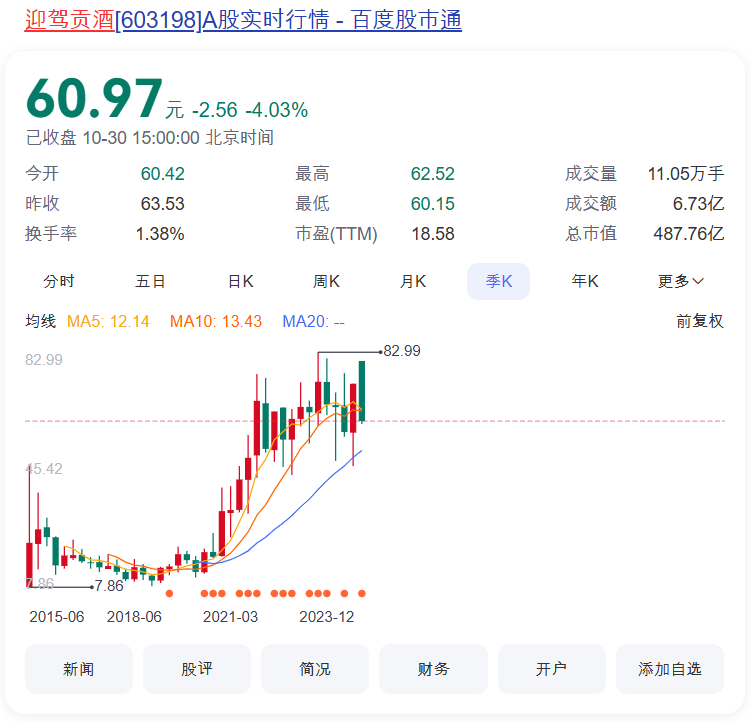Viewport: 751px width, 722px height.
Task: Click the 2023-12 date axis label
Action: click(327, 617)
